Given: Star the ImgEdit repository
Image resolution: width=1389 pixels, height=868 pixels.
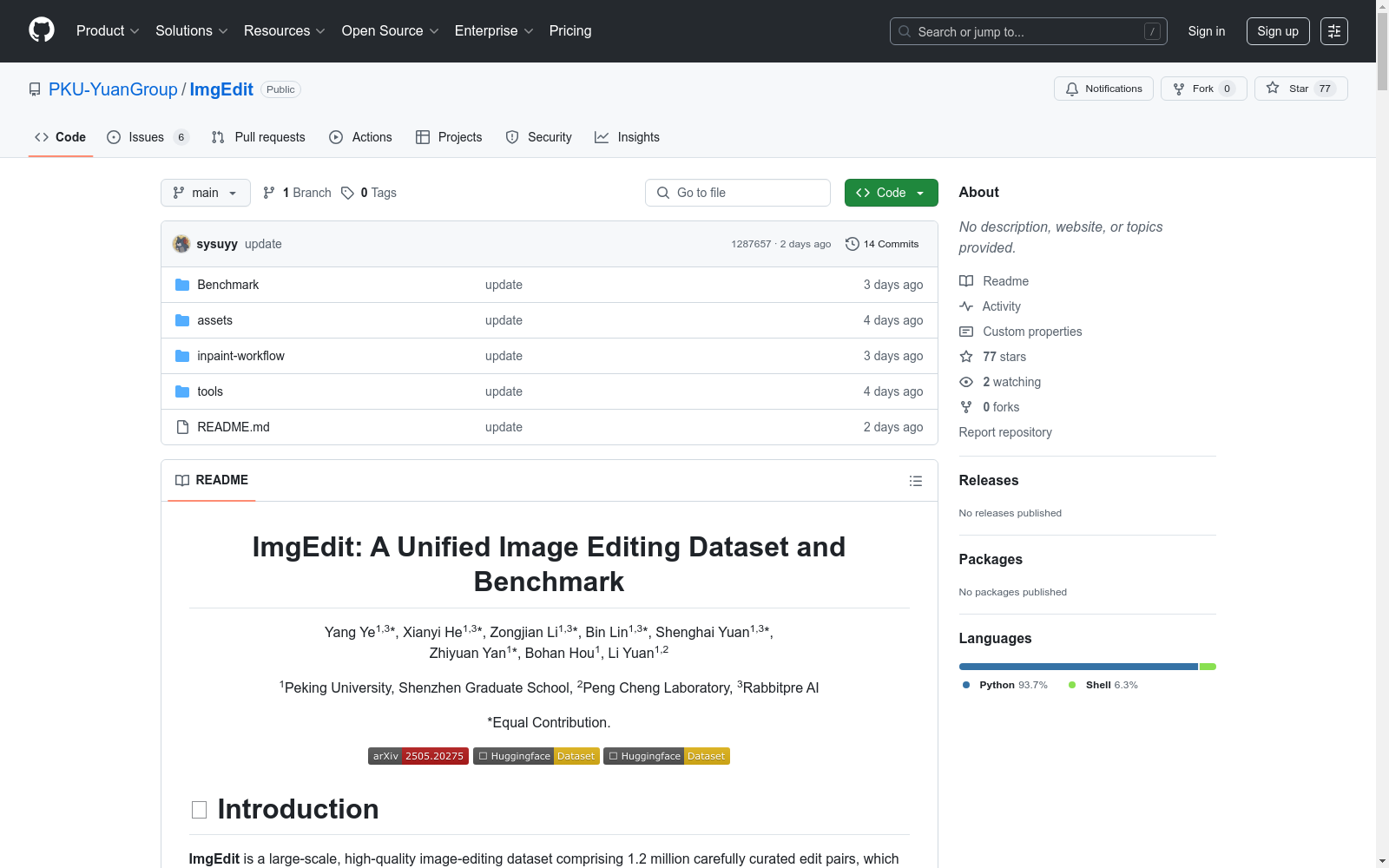Looking at the screenshot, I should pos(1300,89).
